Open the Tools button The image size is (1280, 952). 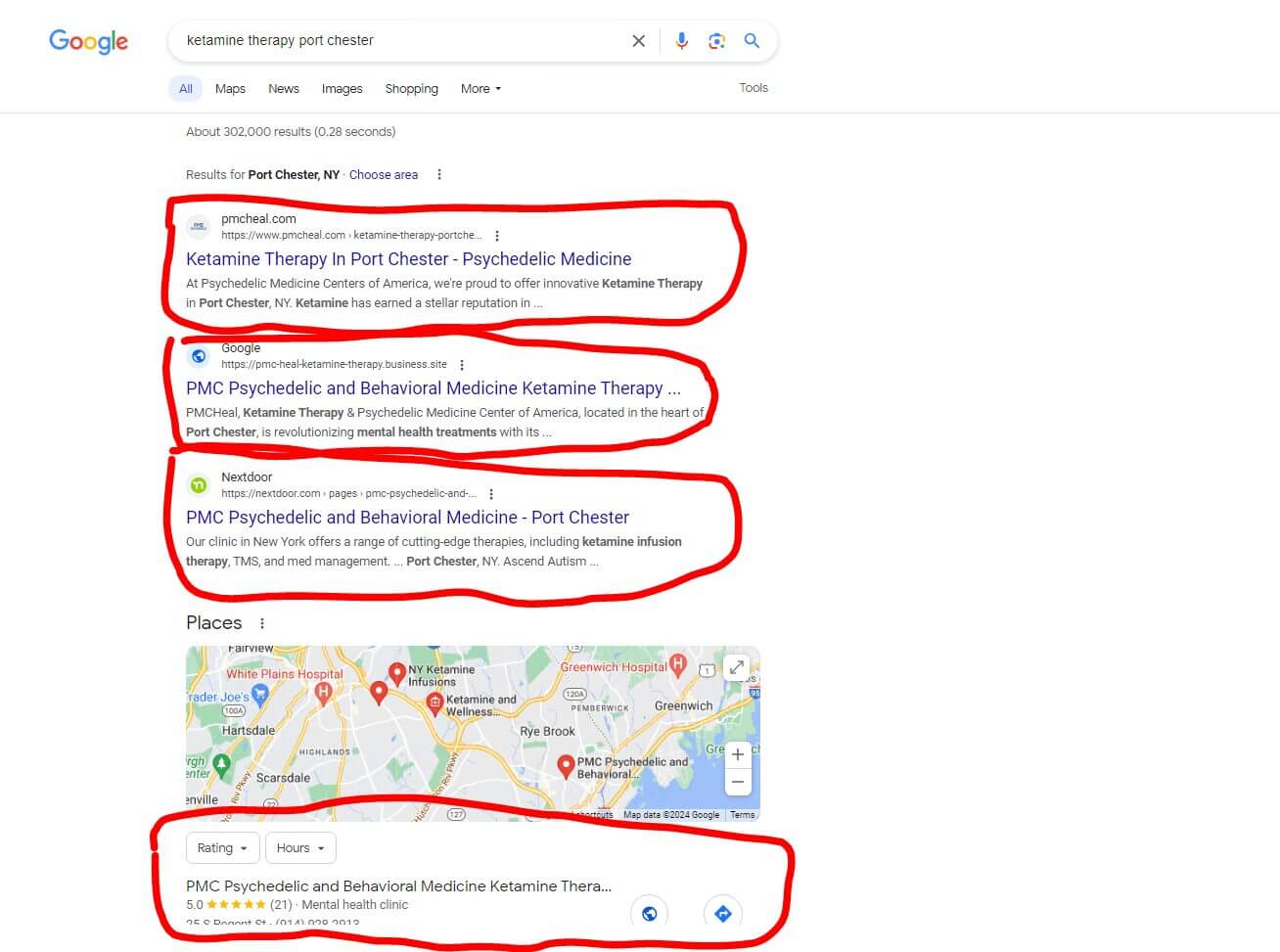coord(754,88)
